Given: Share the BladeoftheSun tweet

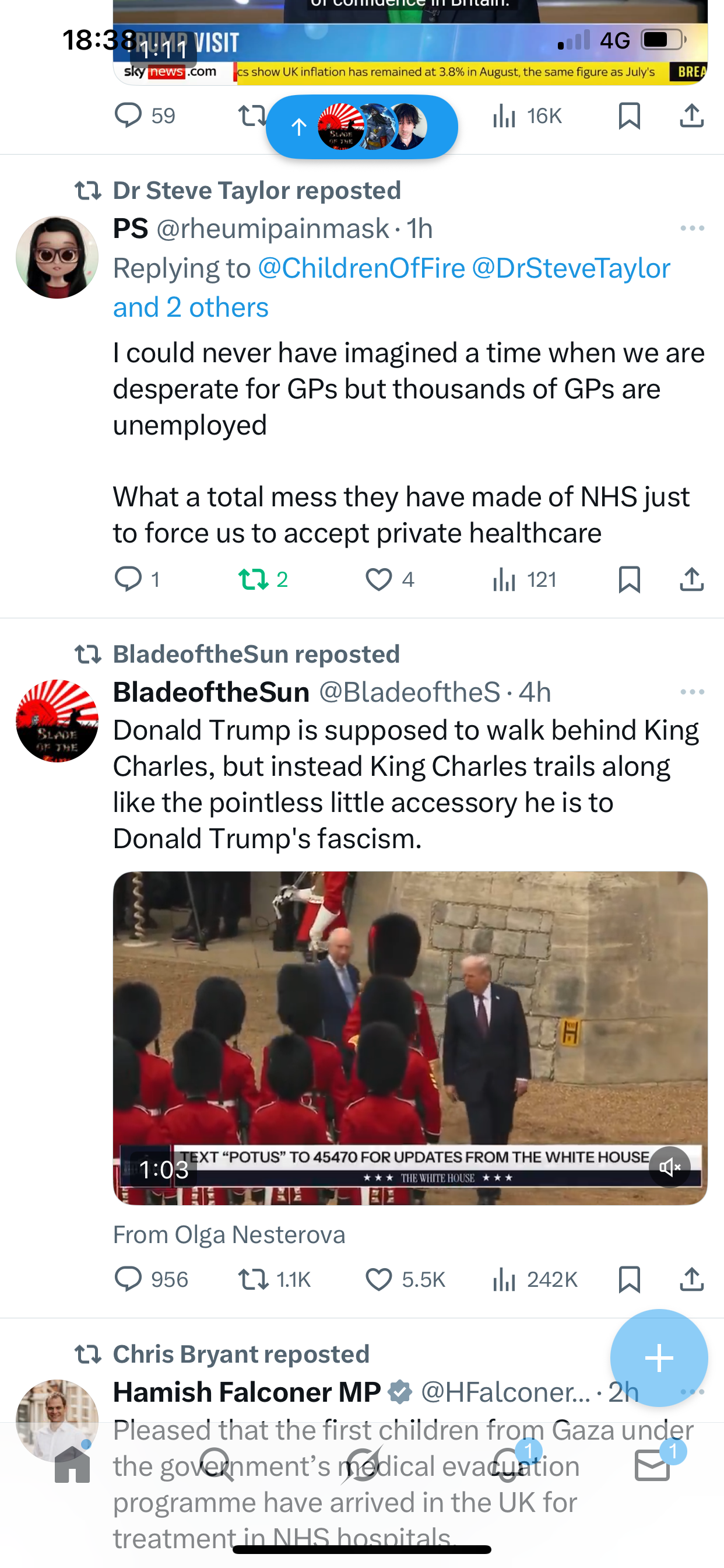Looking at the screenshot, I should 692,1279.
